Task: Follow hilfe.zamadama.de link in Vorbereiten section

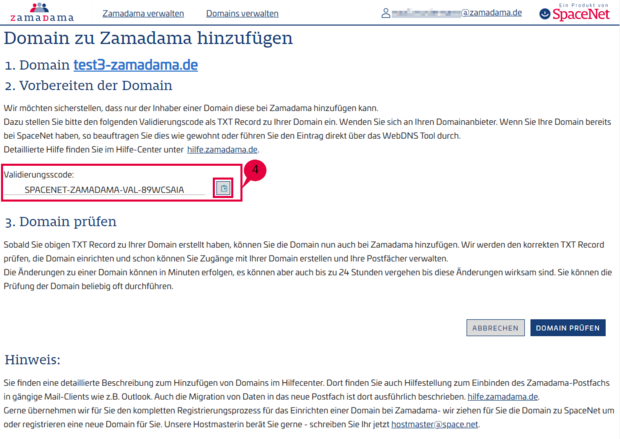Action: point(222,149)
